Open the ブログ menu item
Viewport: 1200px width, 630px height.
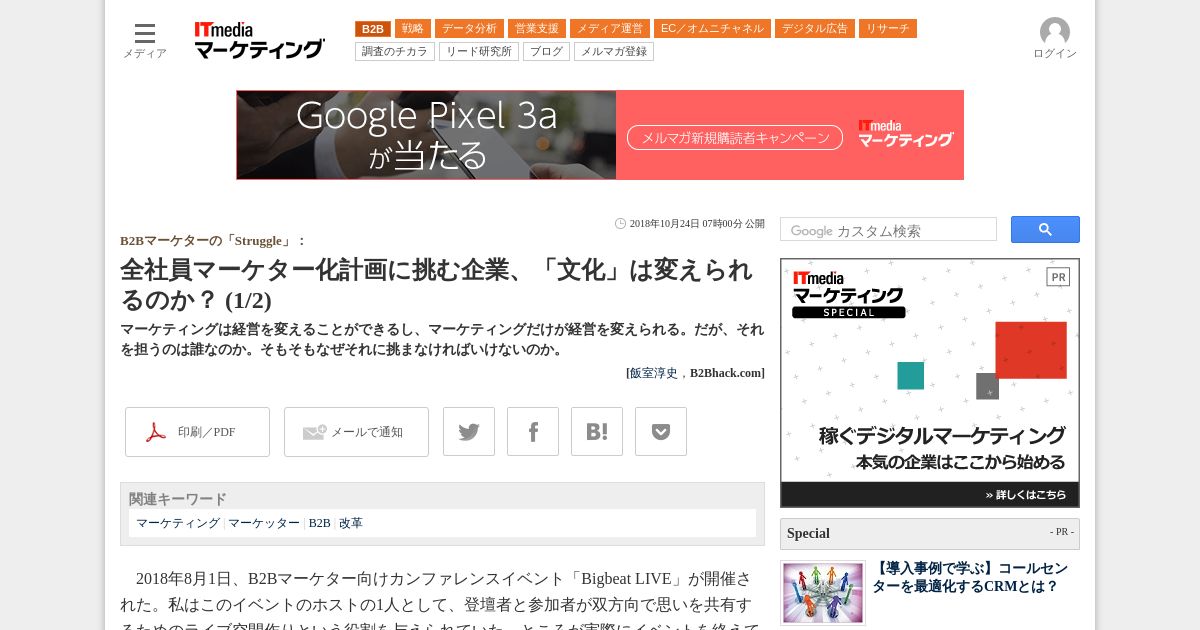[x=546, y=51]
